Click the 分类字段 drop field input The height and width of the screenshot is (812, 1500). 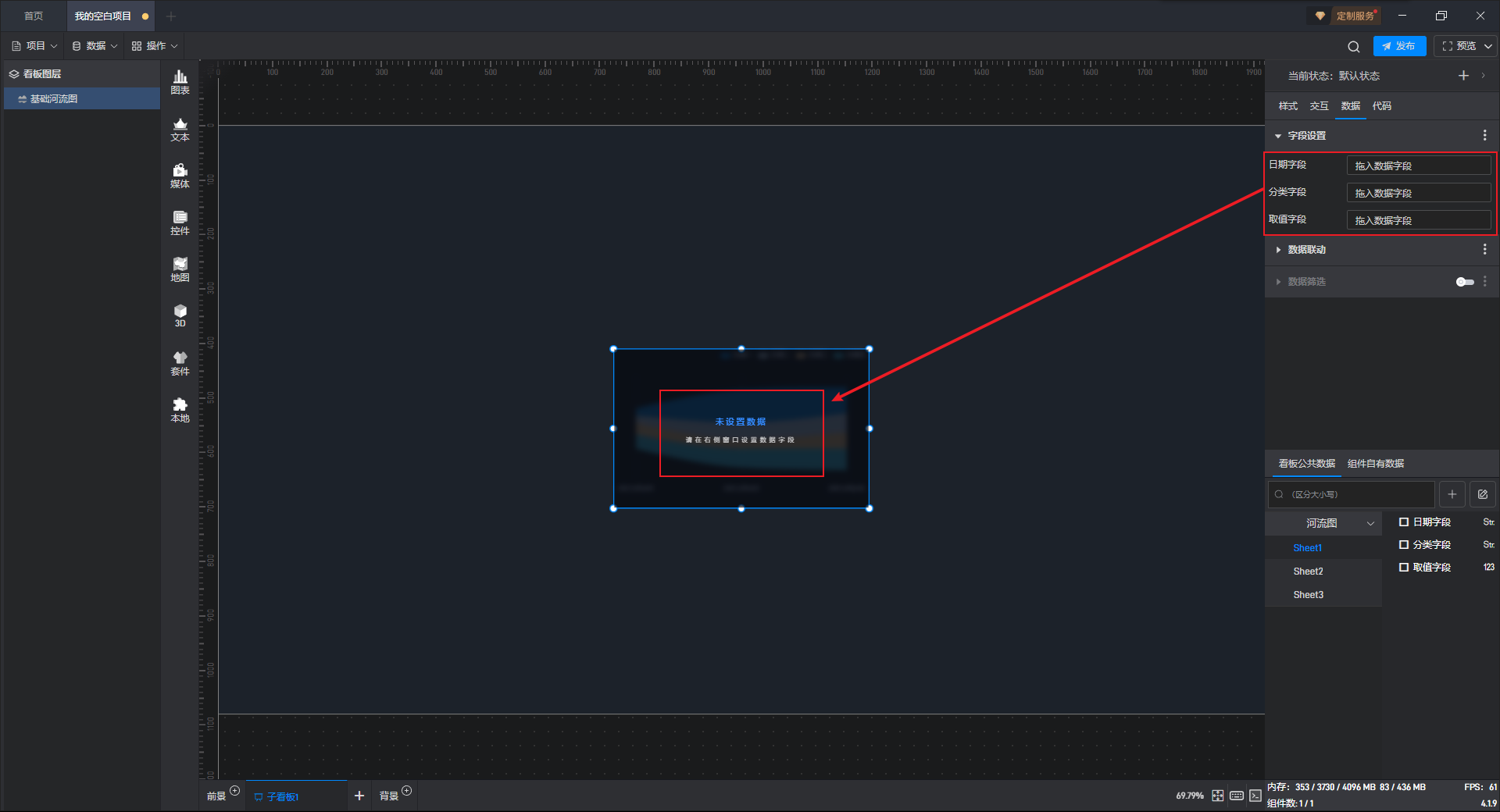click(x=1418, y=193)
